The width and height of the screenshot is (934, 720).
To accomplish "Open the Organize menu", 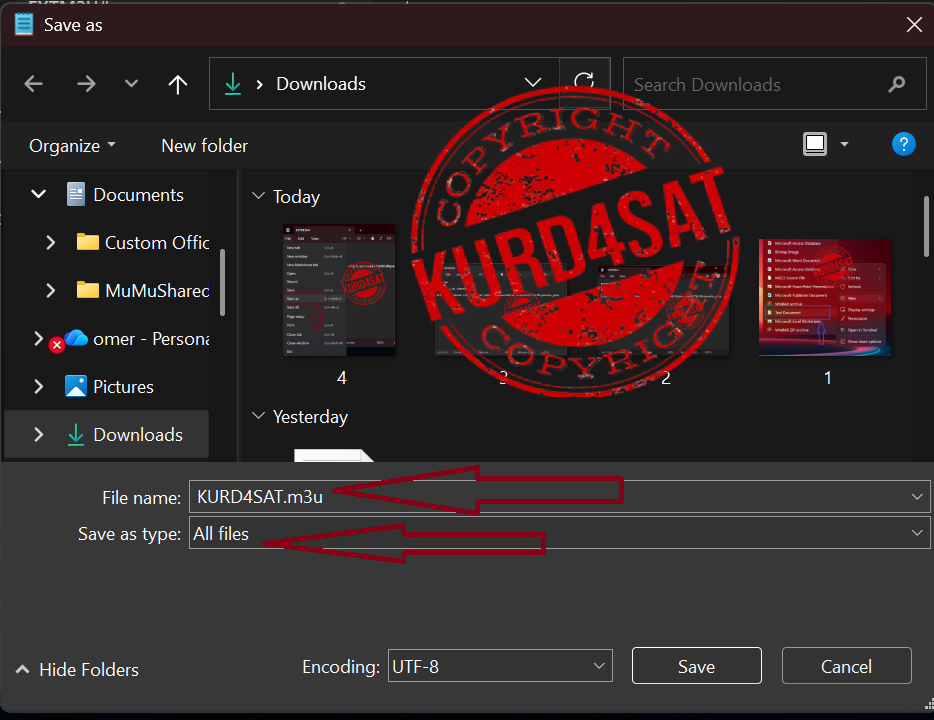I will click(72, 146).
